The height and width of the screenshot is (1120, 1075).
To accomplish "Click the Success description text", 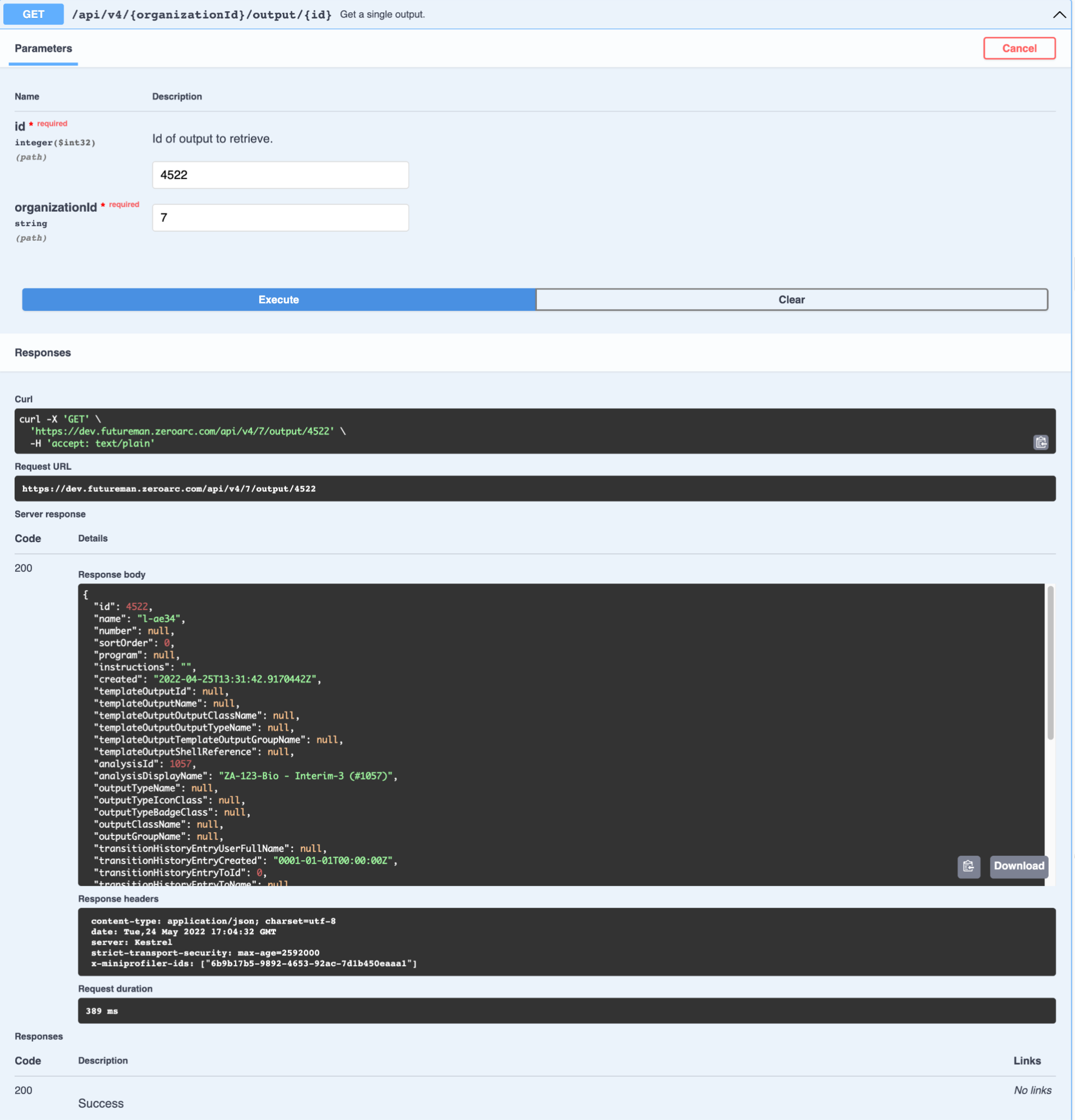I will tap(101, 1103).
